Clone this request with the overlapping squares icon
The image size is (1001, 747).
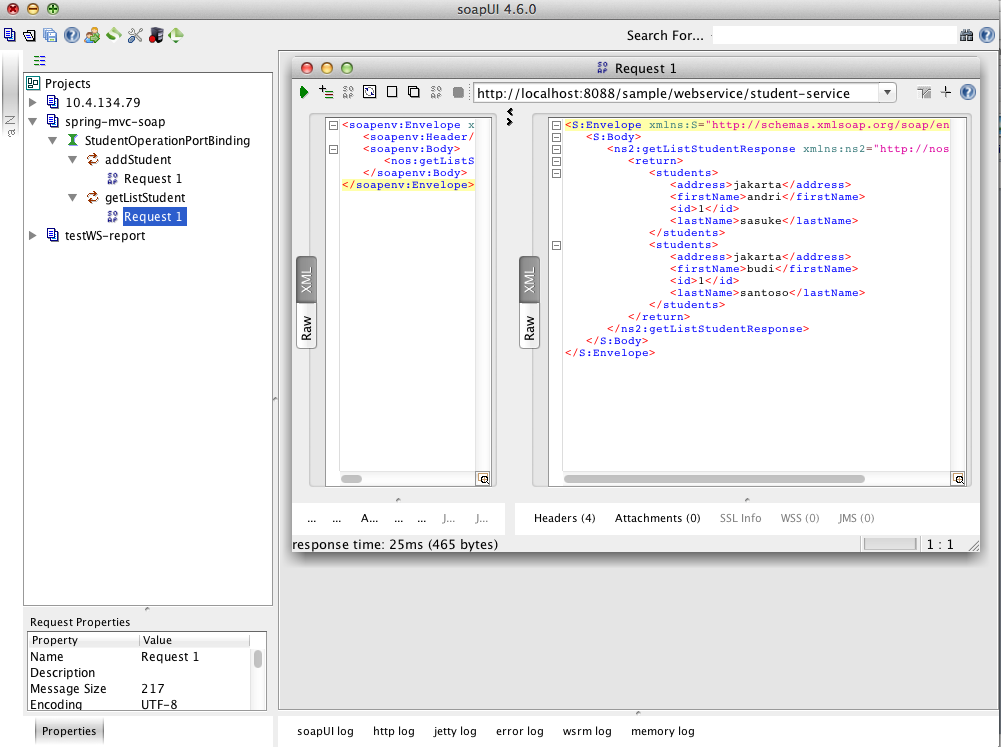(x=414, y=92)
